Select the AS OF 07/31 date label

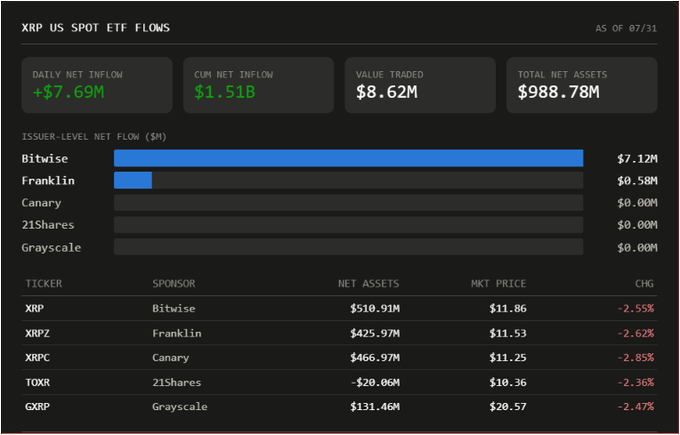[626, 29]
